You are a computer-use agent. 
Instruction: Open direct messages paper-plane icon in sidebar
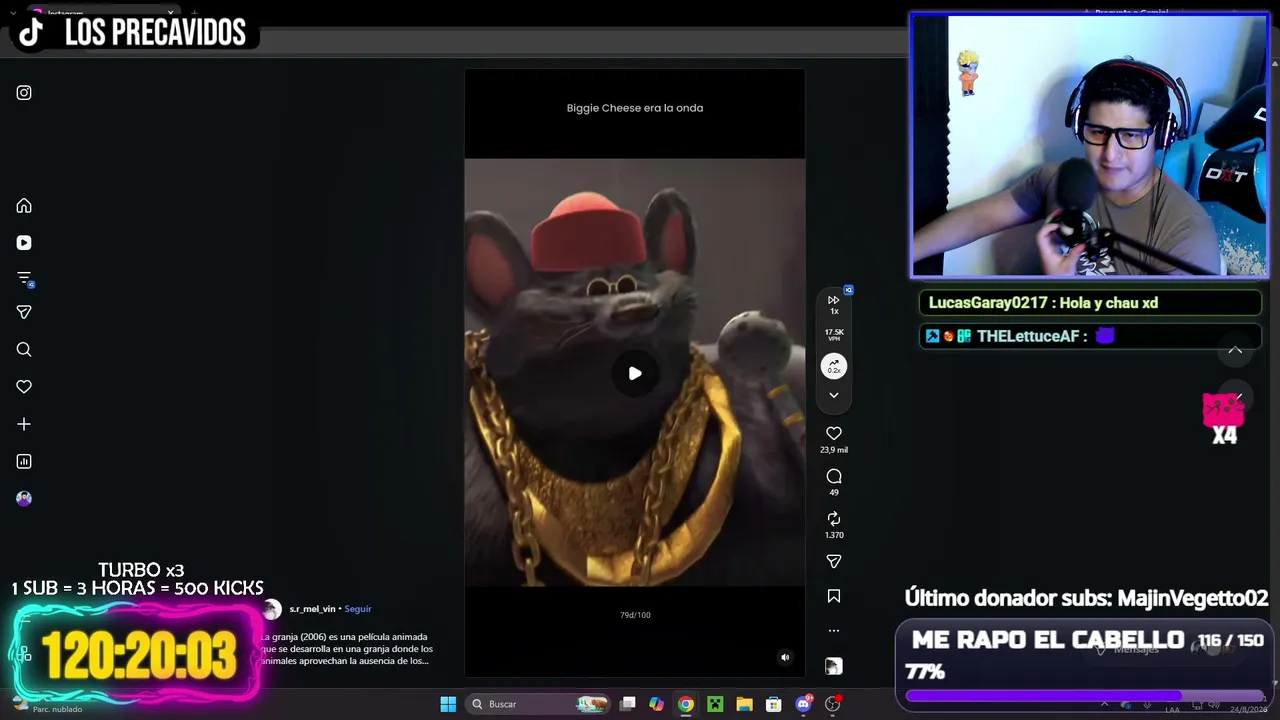(x=24, y=312)
